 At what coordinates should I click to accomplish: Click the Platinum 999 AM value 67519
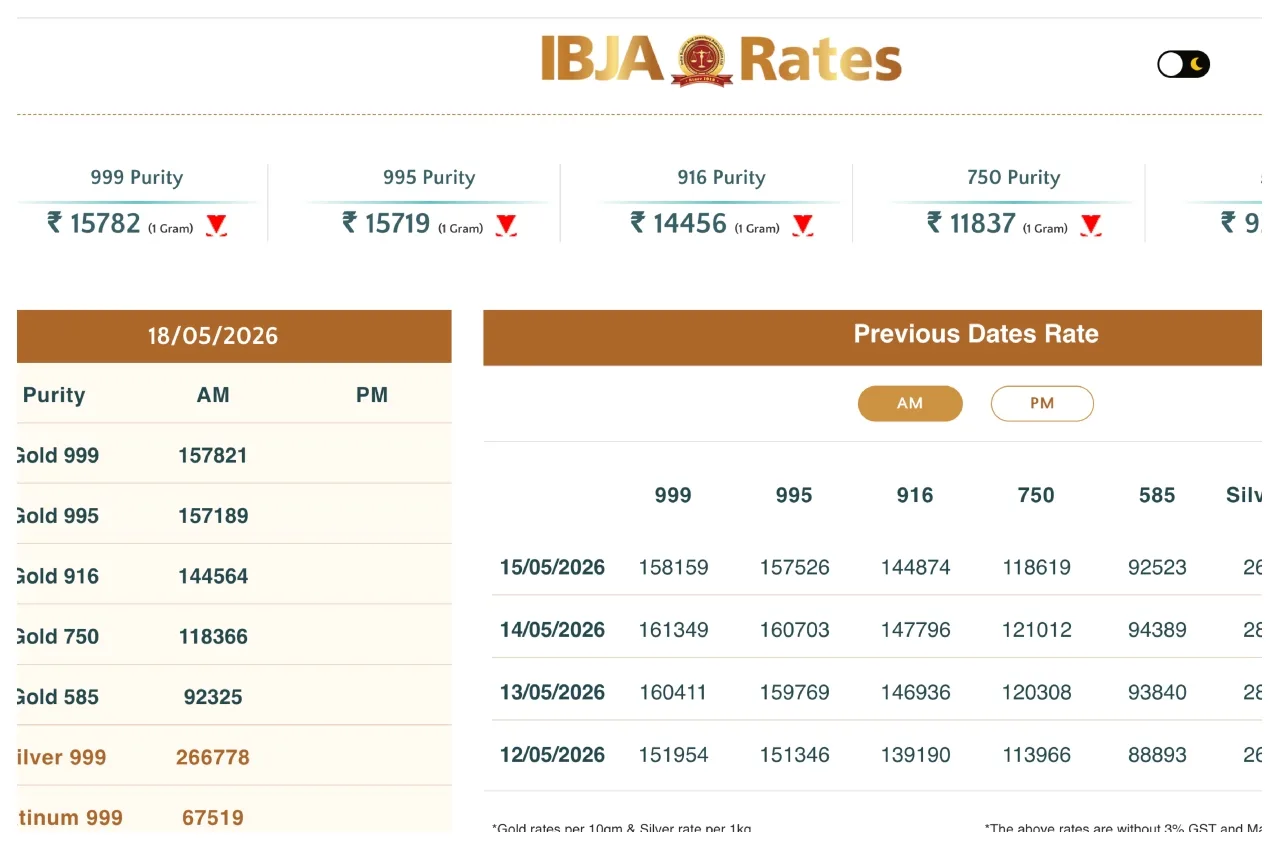coord(213,818)
